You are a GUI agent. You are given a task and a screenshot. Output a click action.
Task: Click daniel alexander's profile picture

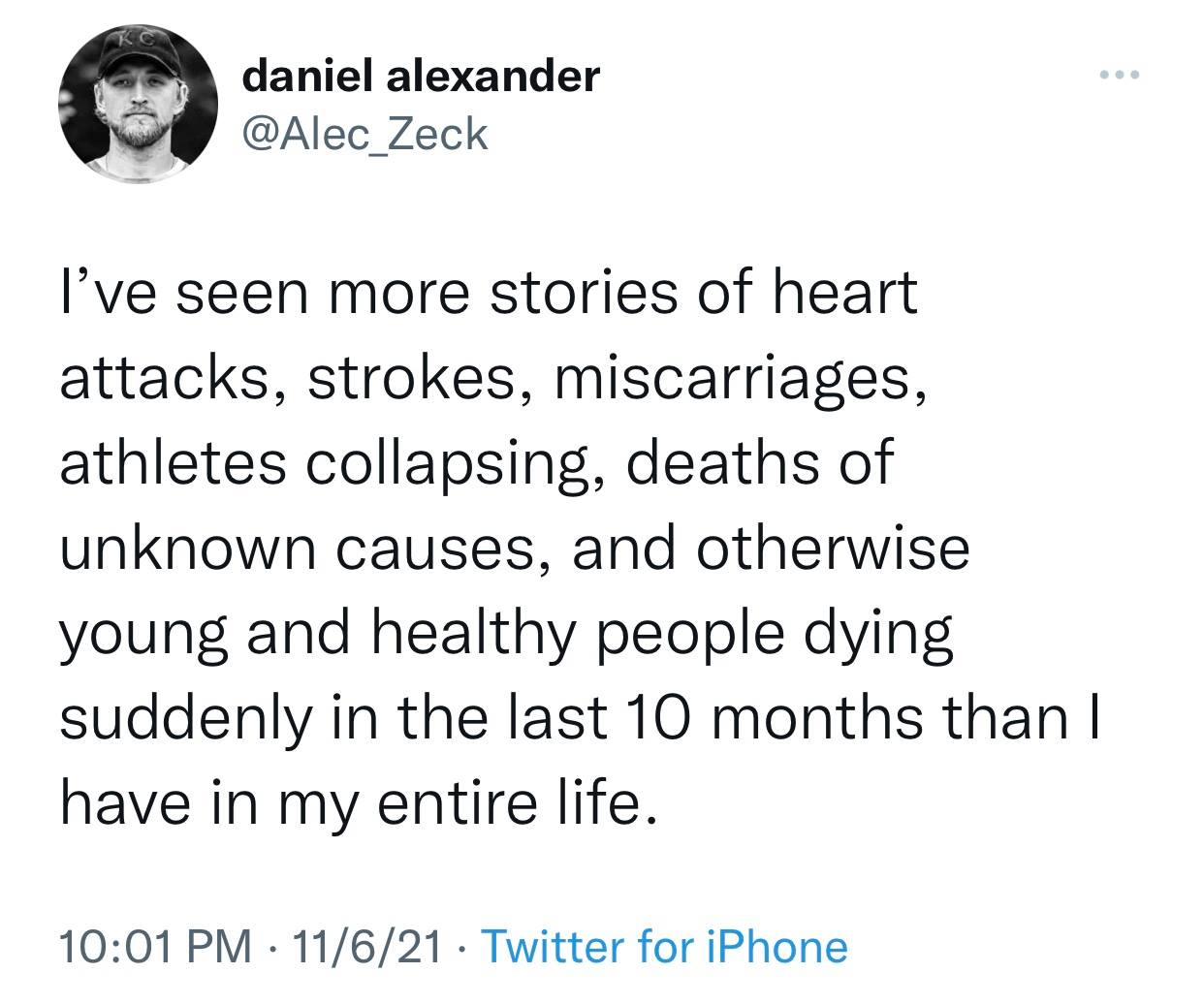(x=139, y=104)
